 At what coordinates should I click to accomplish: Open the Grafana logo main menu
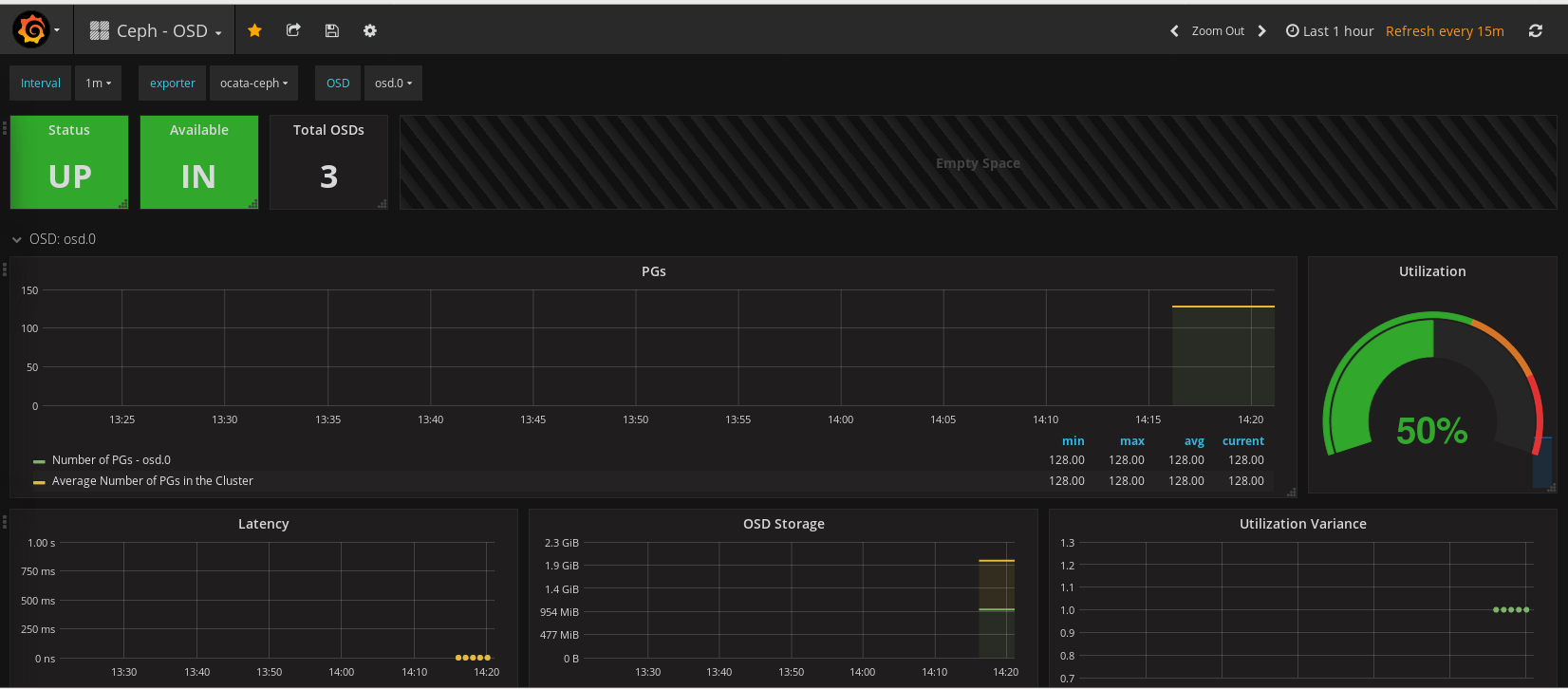(36, 30)
